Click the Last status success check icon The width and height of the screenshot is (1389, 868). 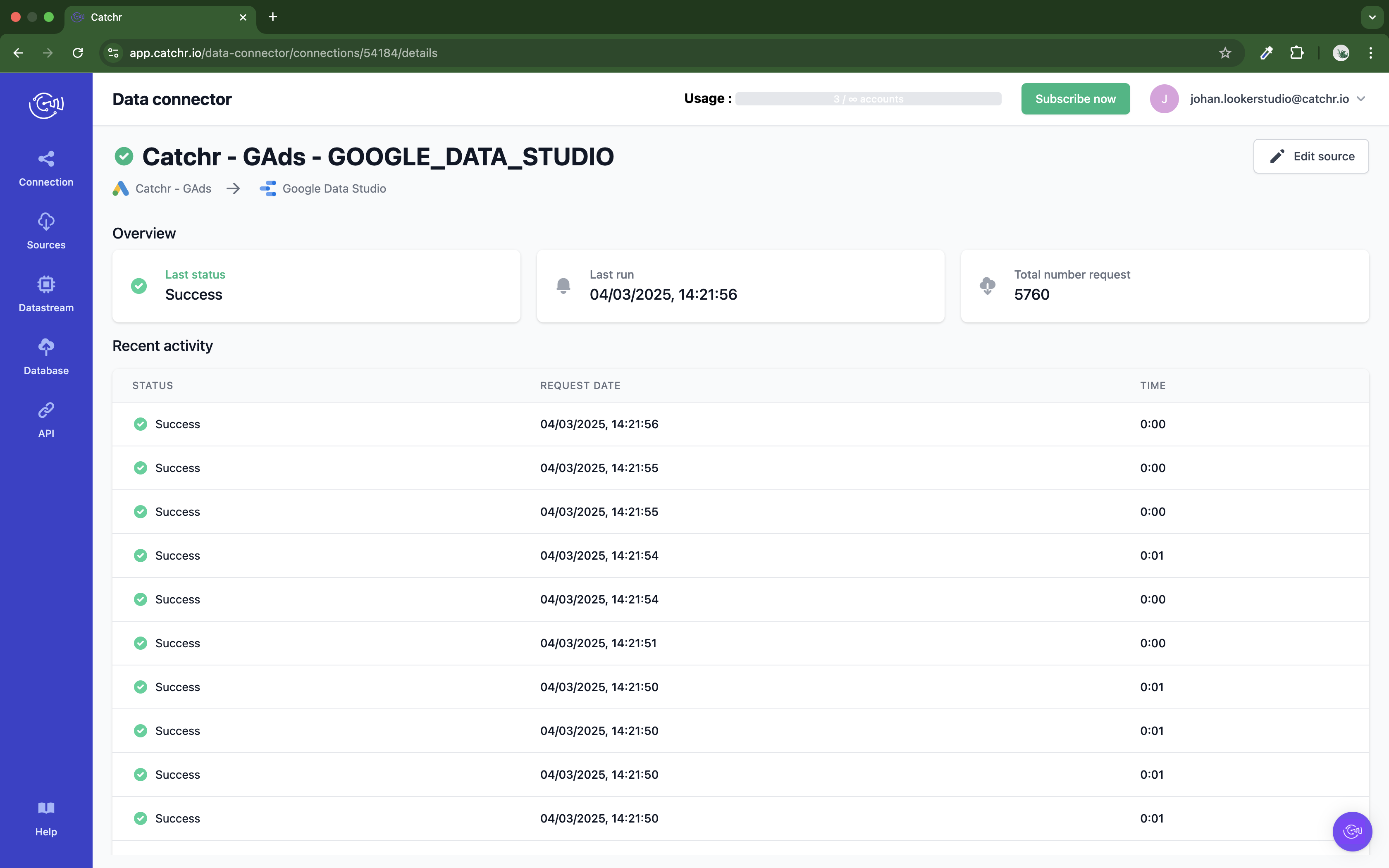(139, 286)
